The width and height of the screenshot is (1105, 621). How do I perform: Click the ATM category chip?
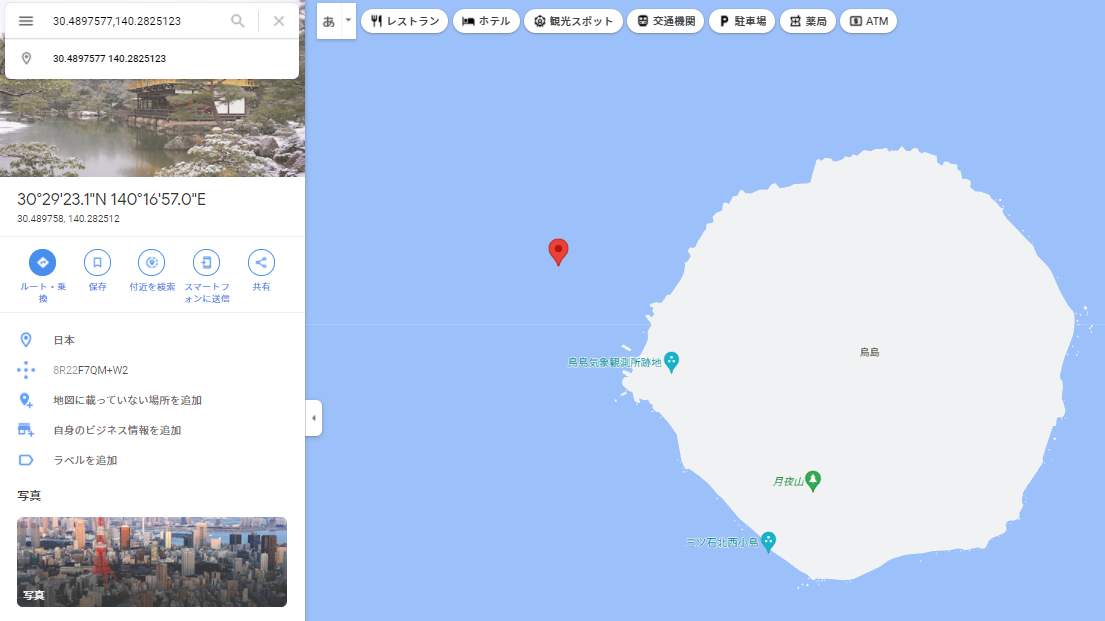[x=868, y=21]
